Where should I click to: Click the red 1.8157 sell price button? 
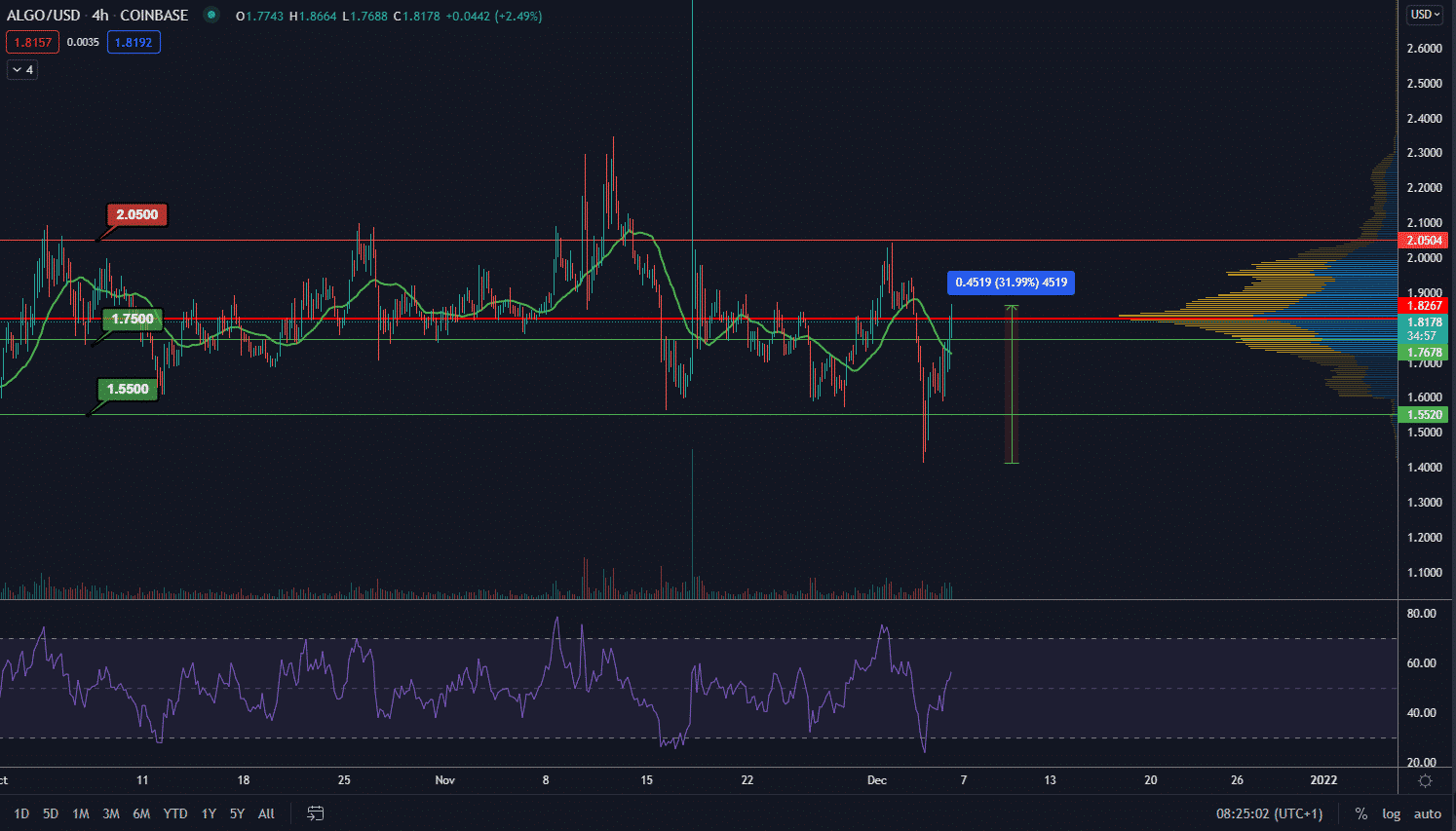(x=32, y=42)
